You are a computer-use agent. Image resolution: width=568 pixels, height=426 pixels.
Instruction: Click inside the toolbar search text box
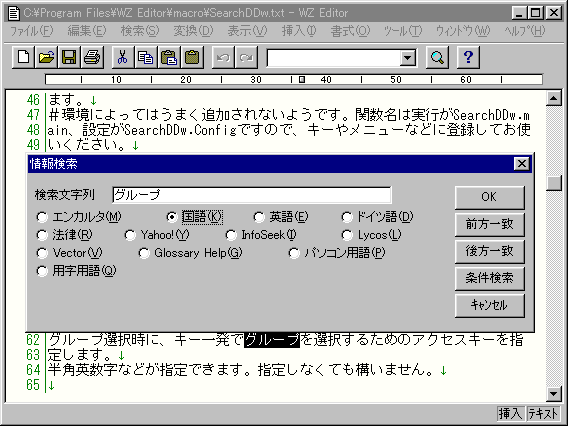pyautogui.click(x=333, y=58)
